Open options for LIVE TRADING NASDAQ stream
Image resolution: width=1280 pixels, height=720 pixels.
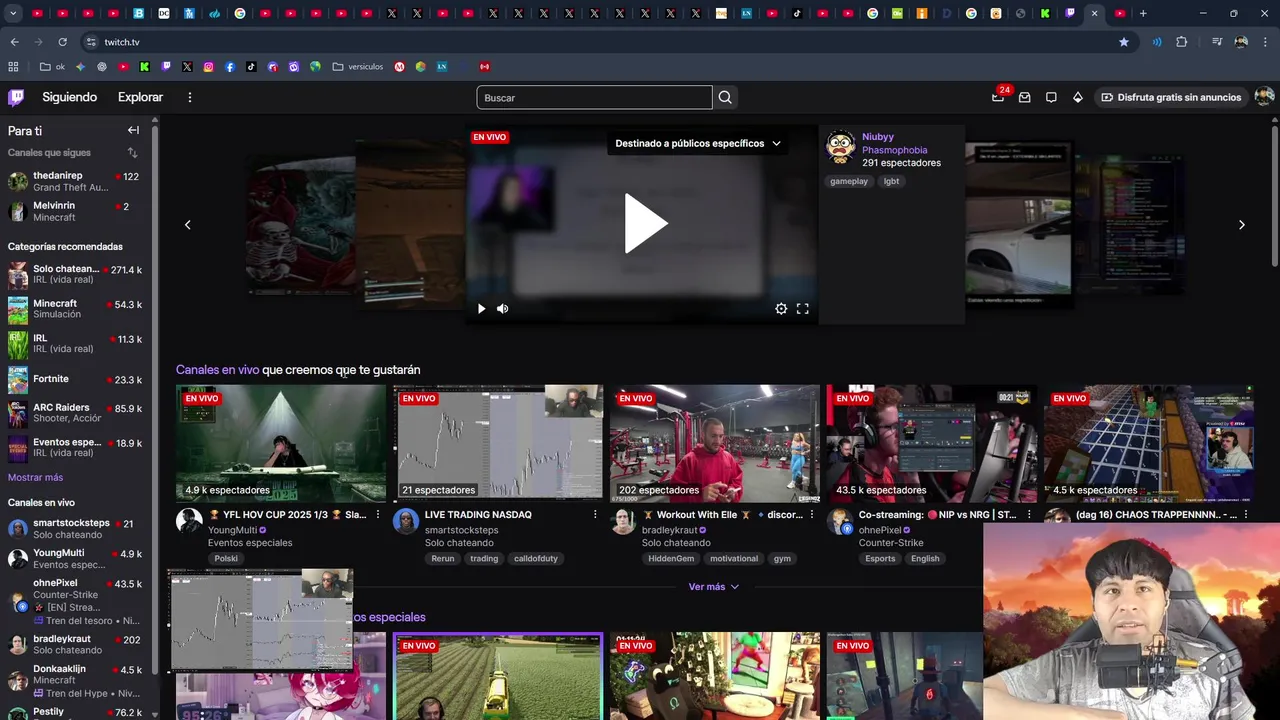point(595,515)
